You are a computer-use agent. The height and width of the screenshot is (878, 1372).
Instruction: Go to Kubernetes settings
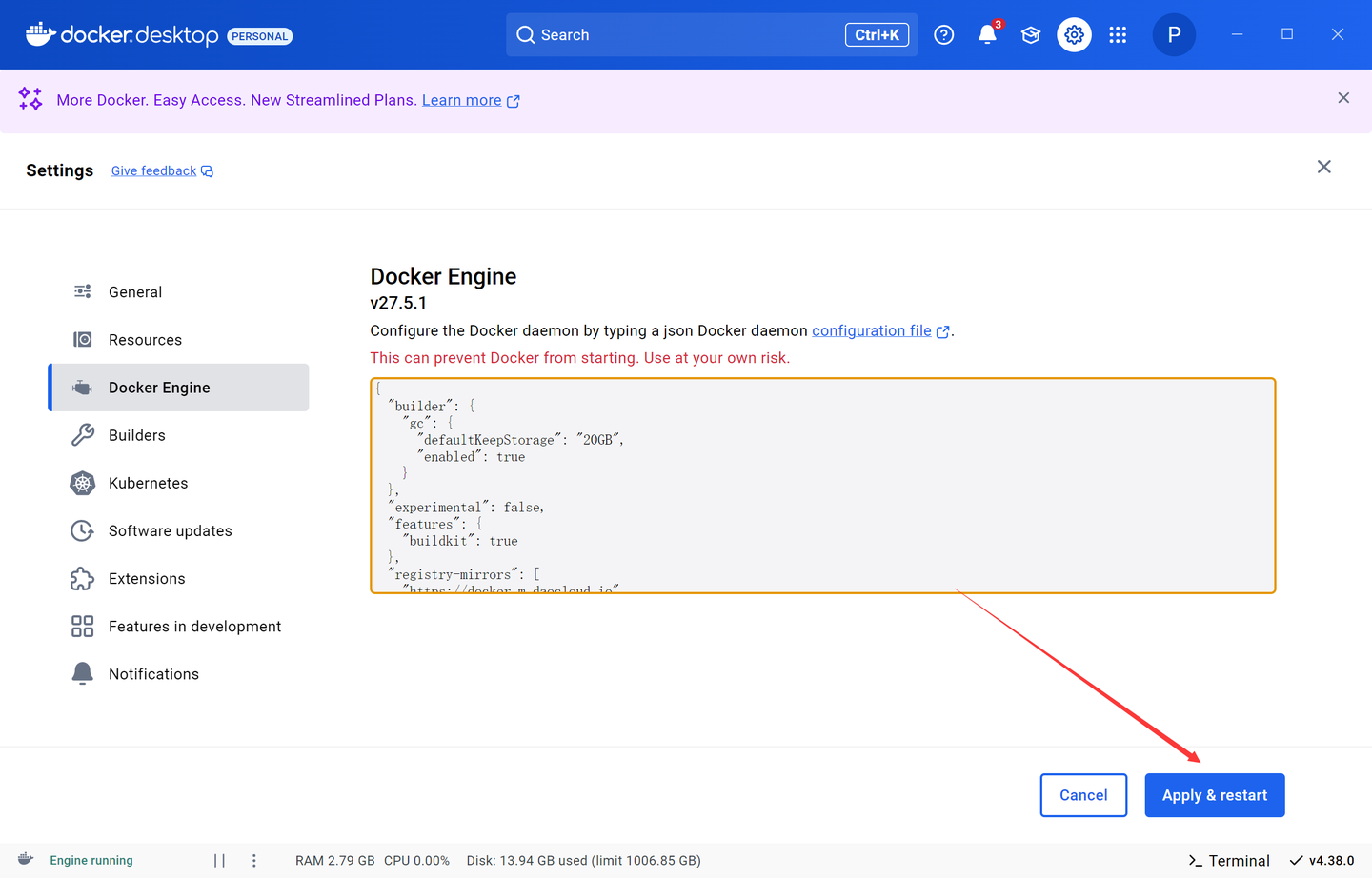148,483
